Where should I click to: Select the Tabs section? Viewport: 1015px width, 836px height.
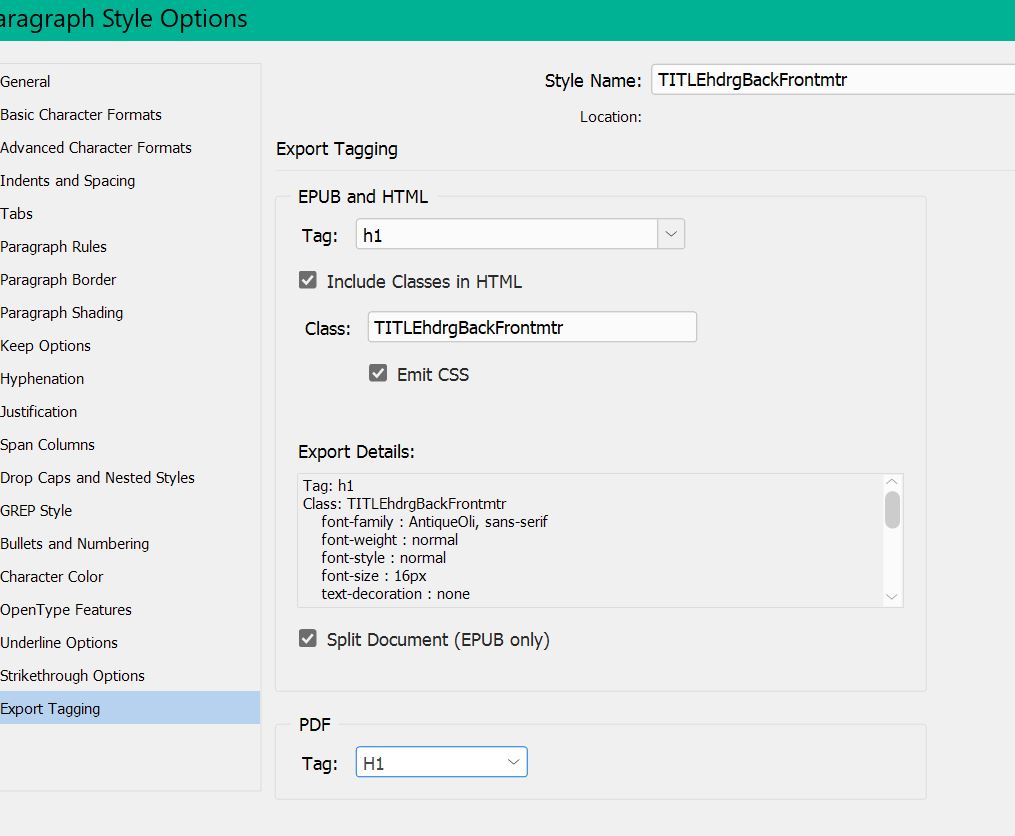[129, 214]
